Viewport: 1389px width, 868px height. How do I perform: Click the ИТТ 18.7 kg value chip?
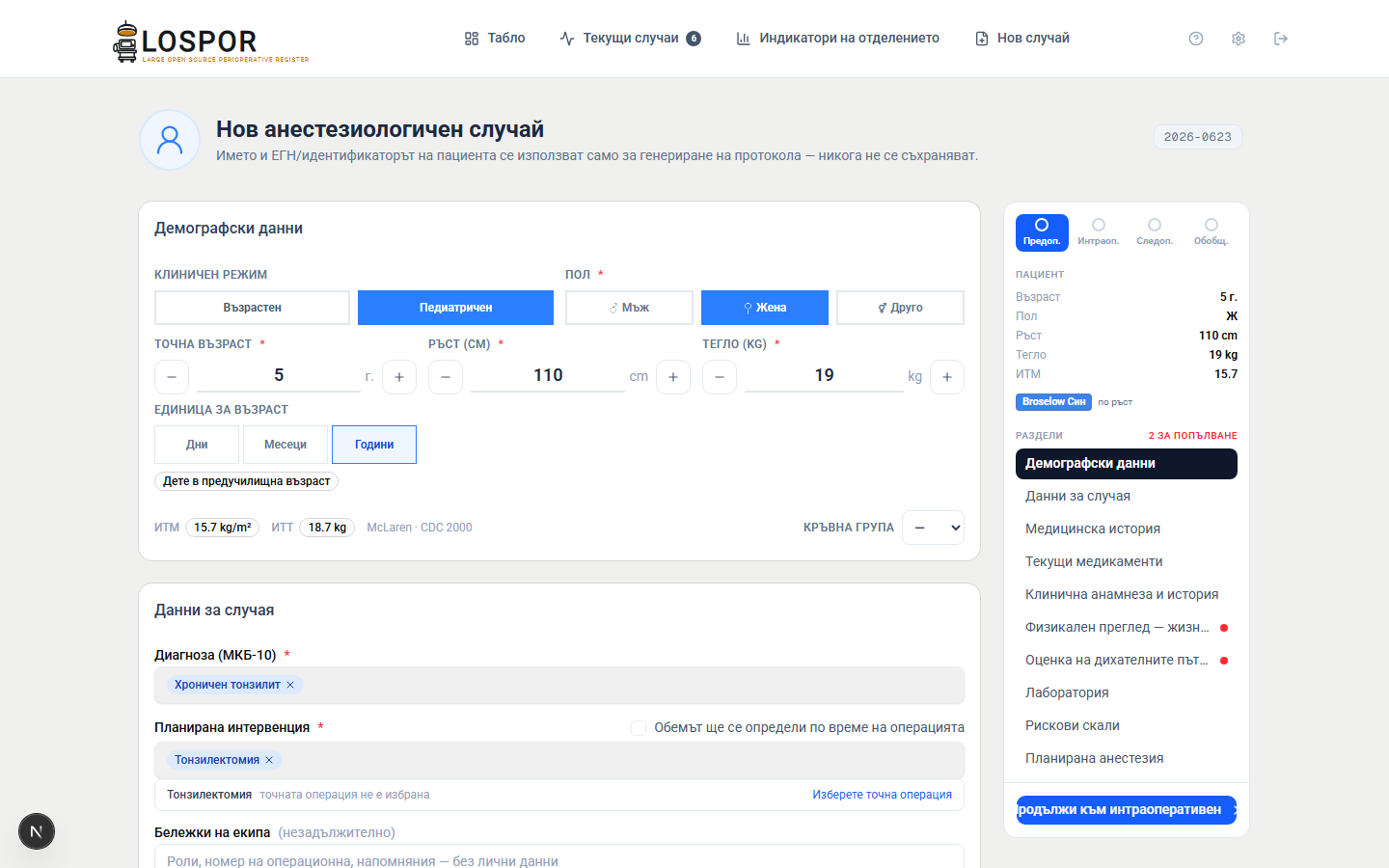tap(327, 528)
